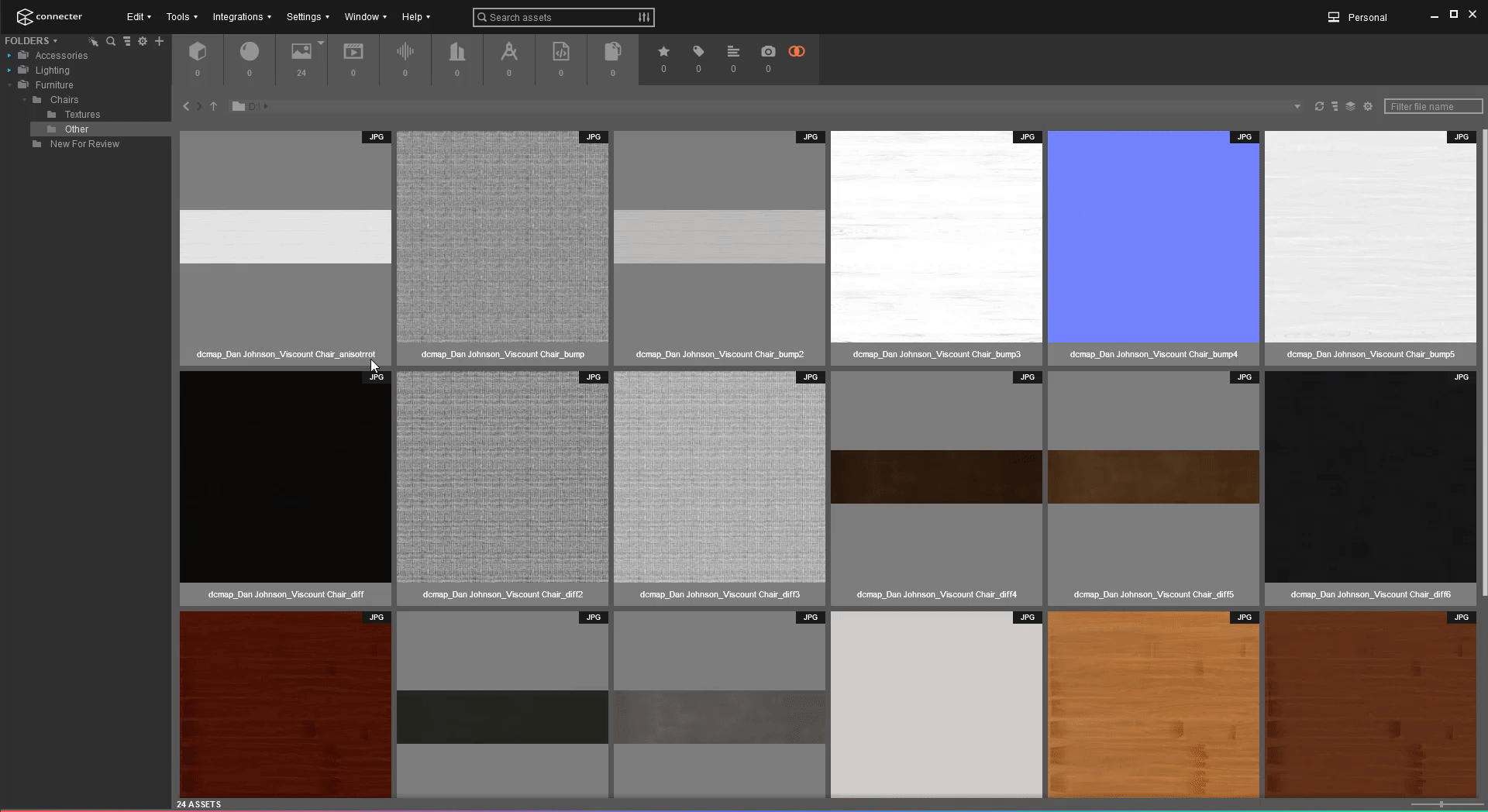Collapse the Furniture folder tree
Screen dimensions: 1488x812
[9, 85]
